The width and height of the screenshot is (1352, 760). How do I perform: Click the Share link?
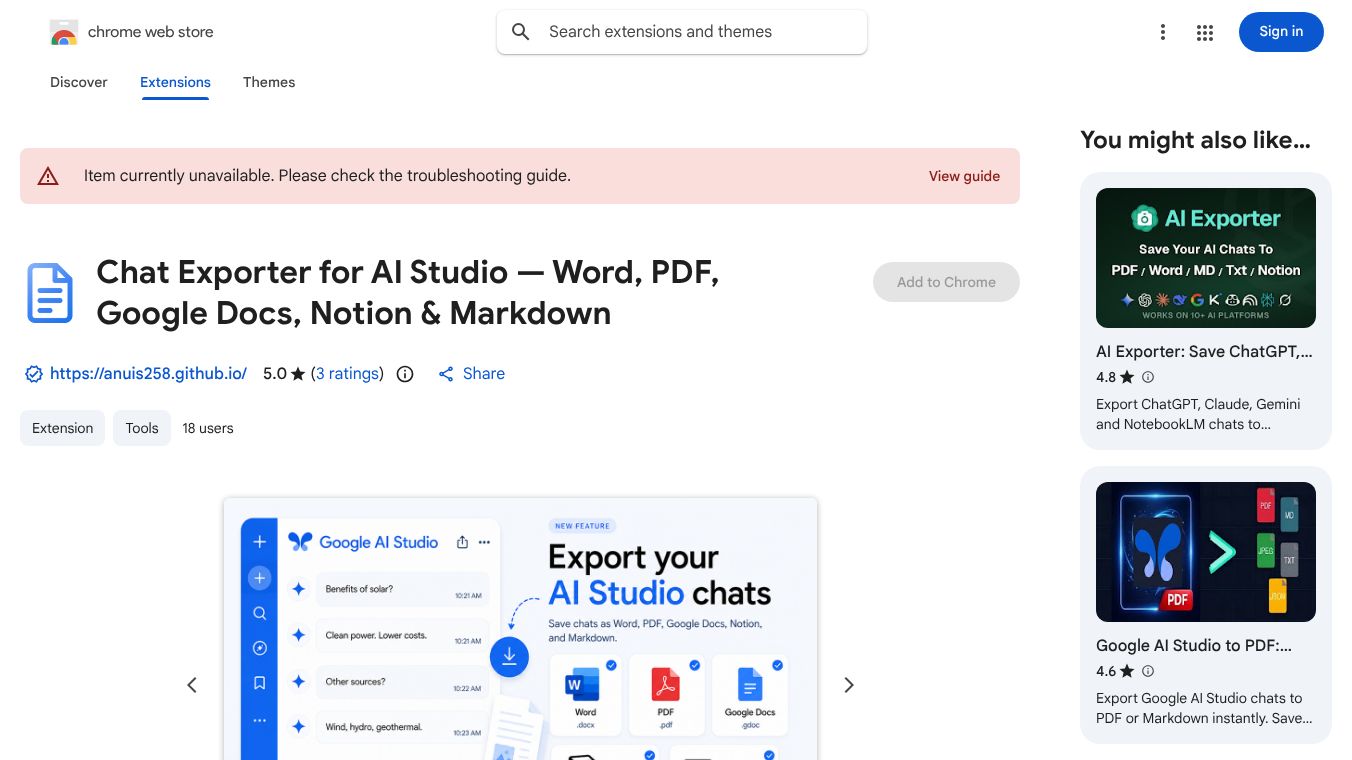[x=484, y=374]
